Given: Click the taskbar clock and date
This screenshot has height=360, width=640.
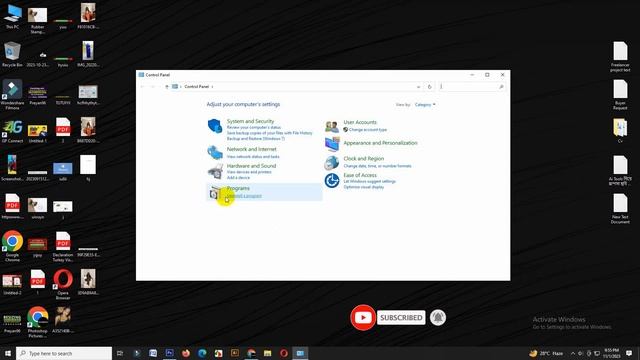Looking at the screenshot, I should [x=611, y=353].
